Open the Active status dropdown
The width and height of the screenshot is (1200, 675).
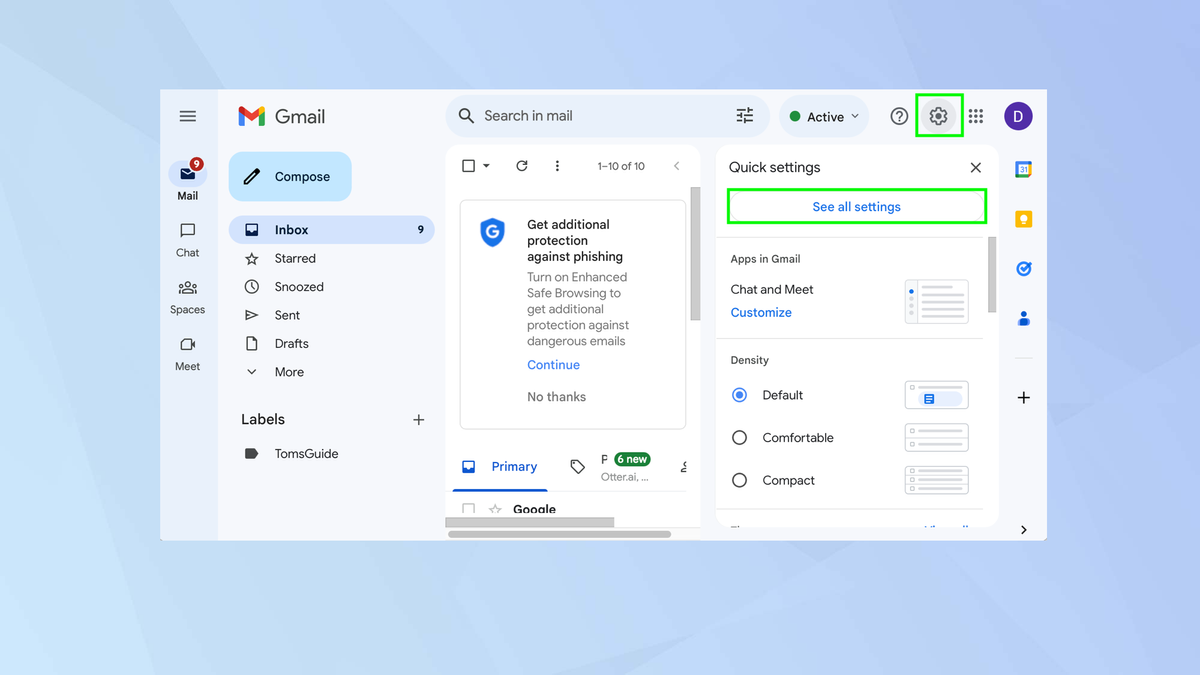[x=822, y=115]
